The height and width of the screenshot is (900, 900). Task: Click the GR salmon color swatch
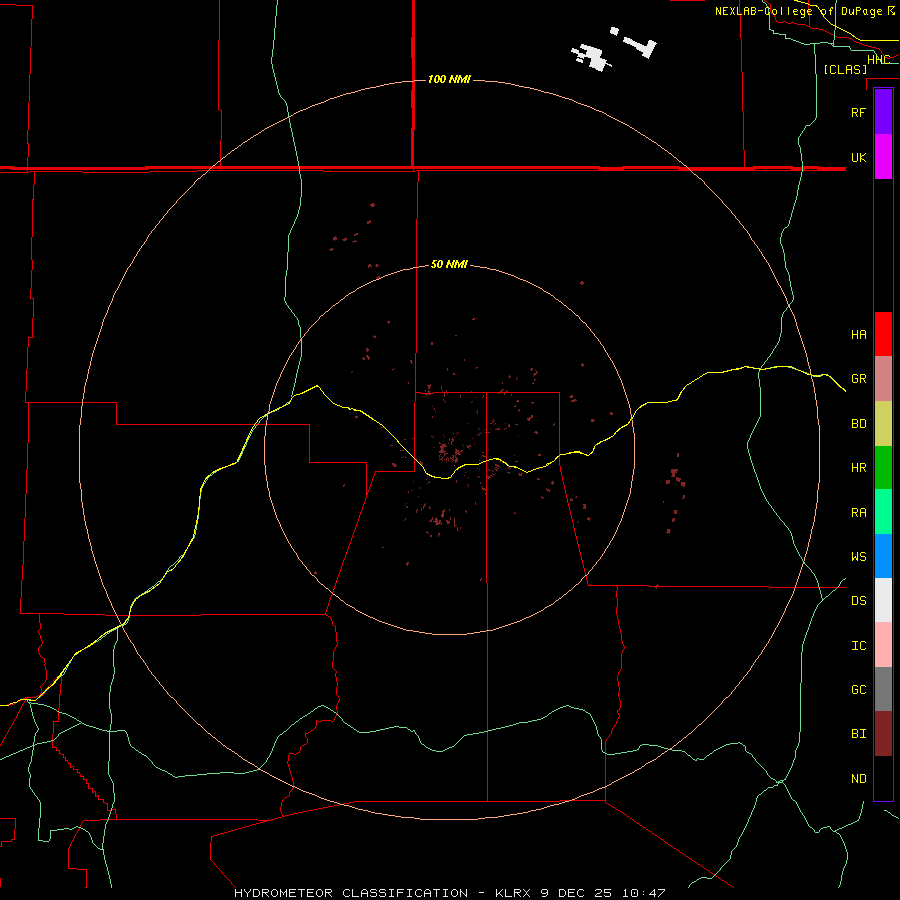click(883, 379)
